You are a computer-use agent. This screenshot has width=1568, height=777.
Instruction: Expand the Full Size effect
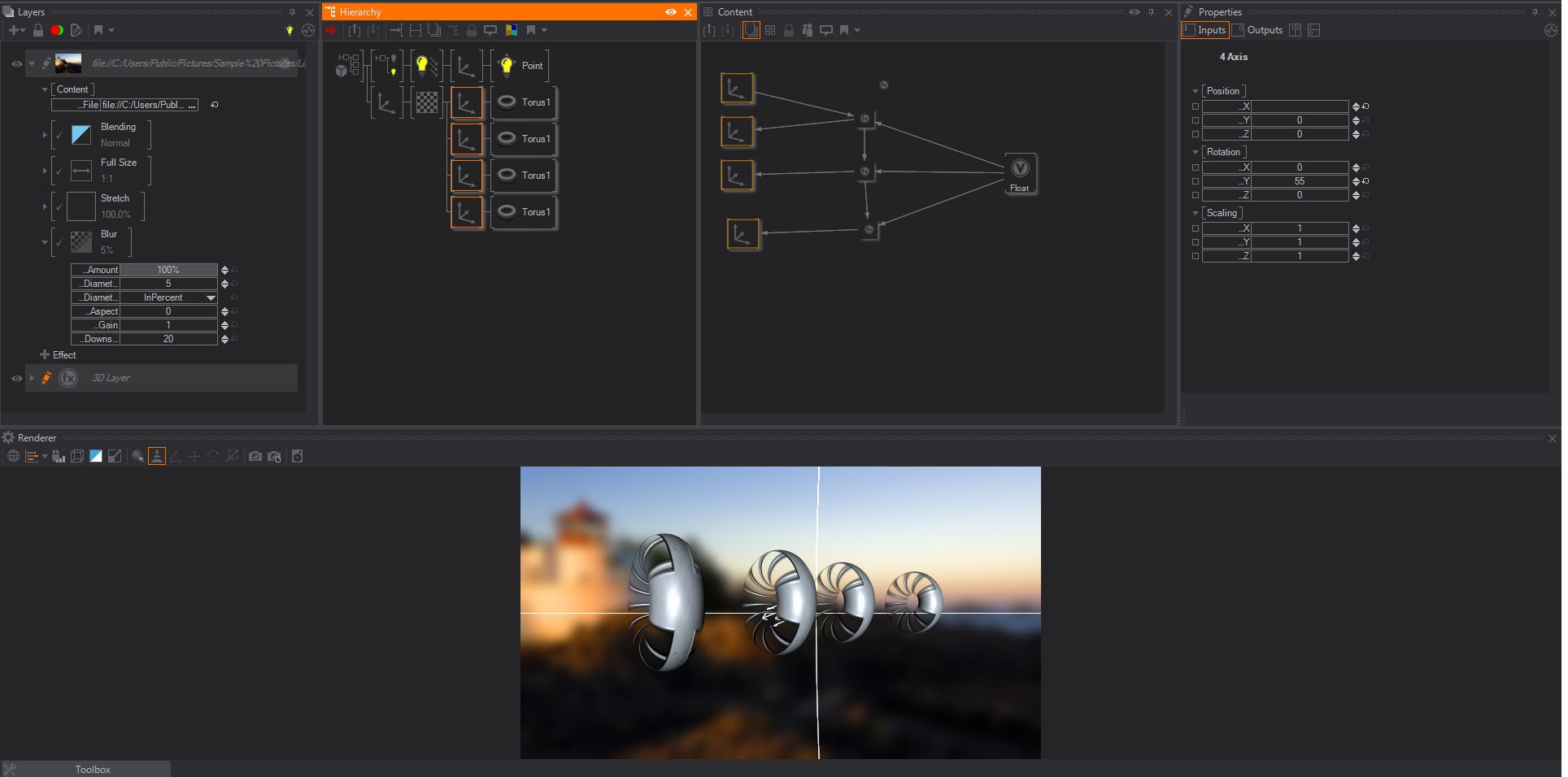45,171
